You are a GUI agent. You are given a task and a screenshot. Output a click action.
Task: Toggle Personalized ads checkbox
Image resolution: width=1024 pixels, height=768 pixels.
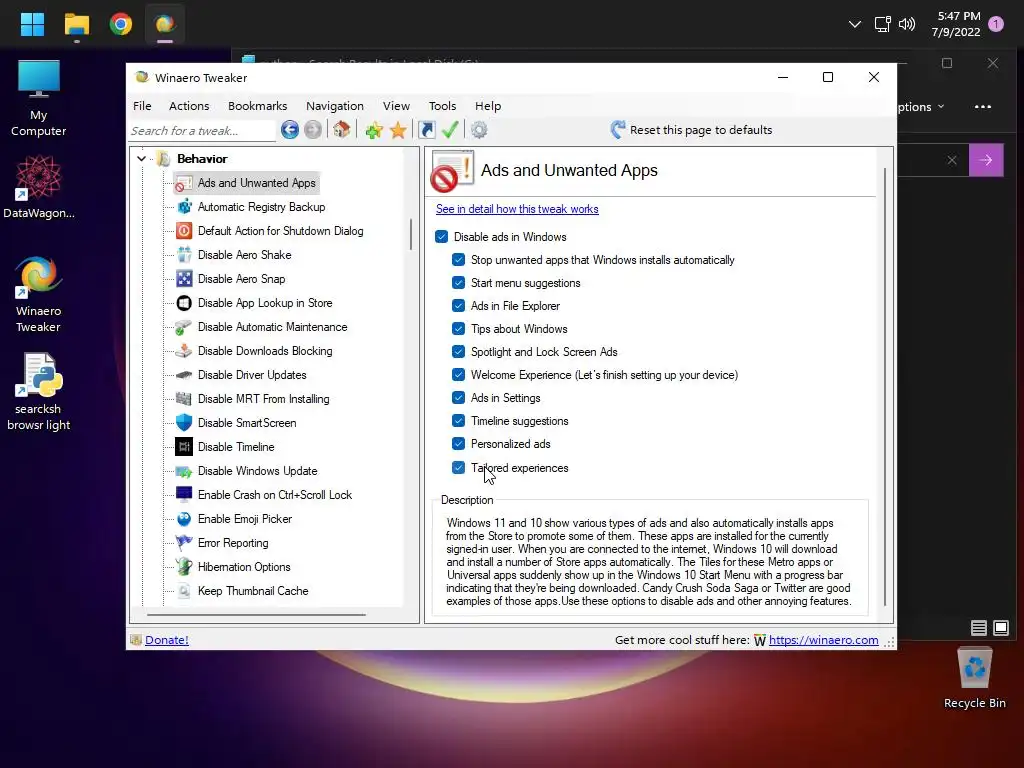[458, 443]
